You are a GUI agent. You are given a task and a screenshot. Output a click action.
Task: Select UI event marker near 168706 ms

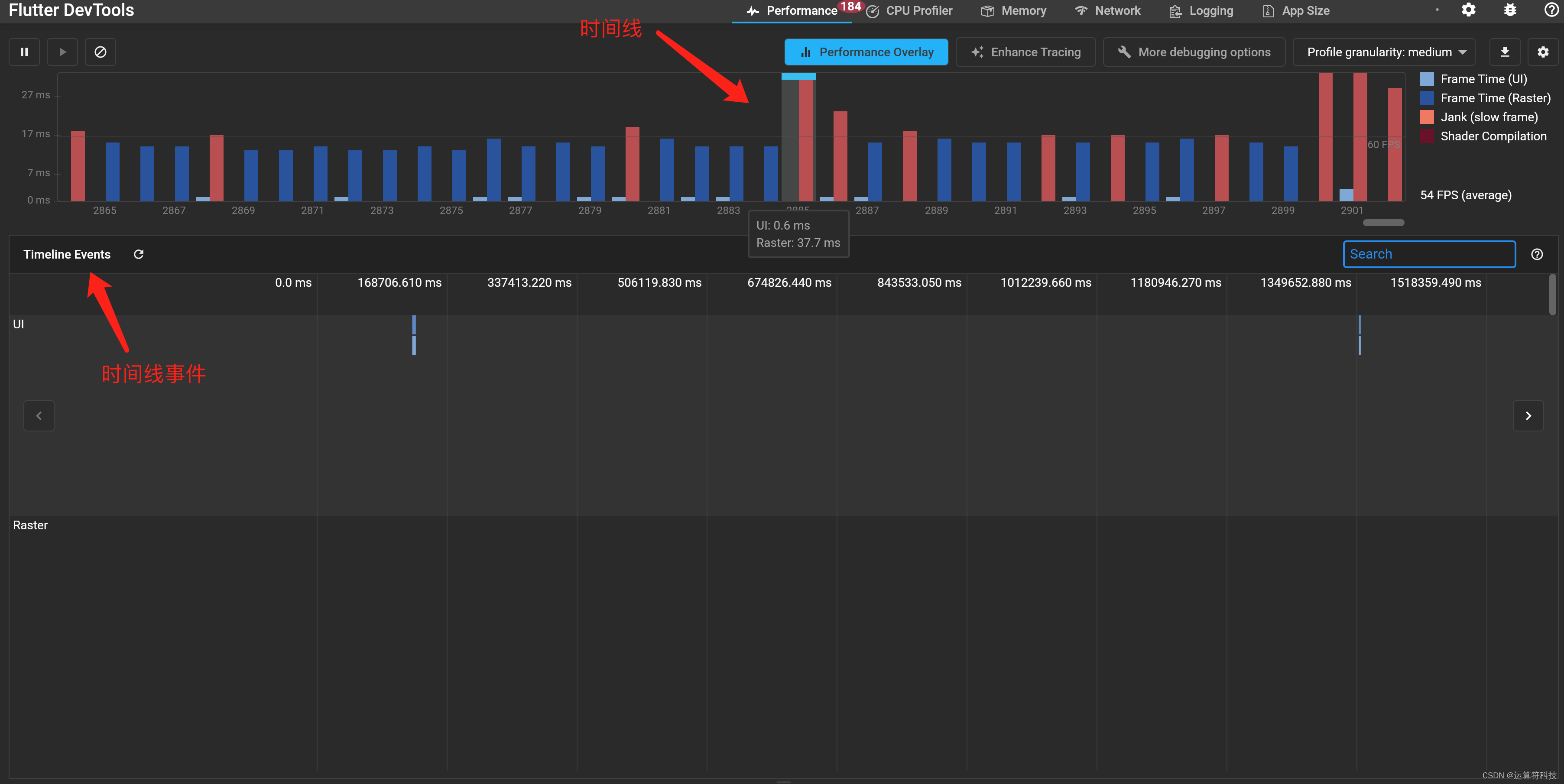click(x=414, y=335)
